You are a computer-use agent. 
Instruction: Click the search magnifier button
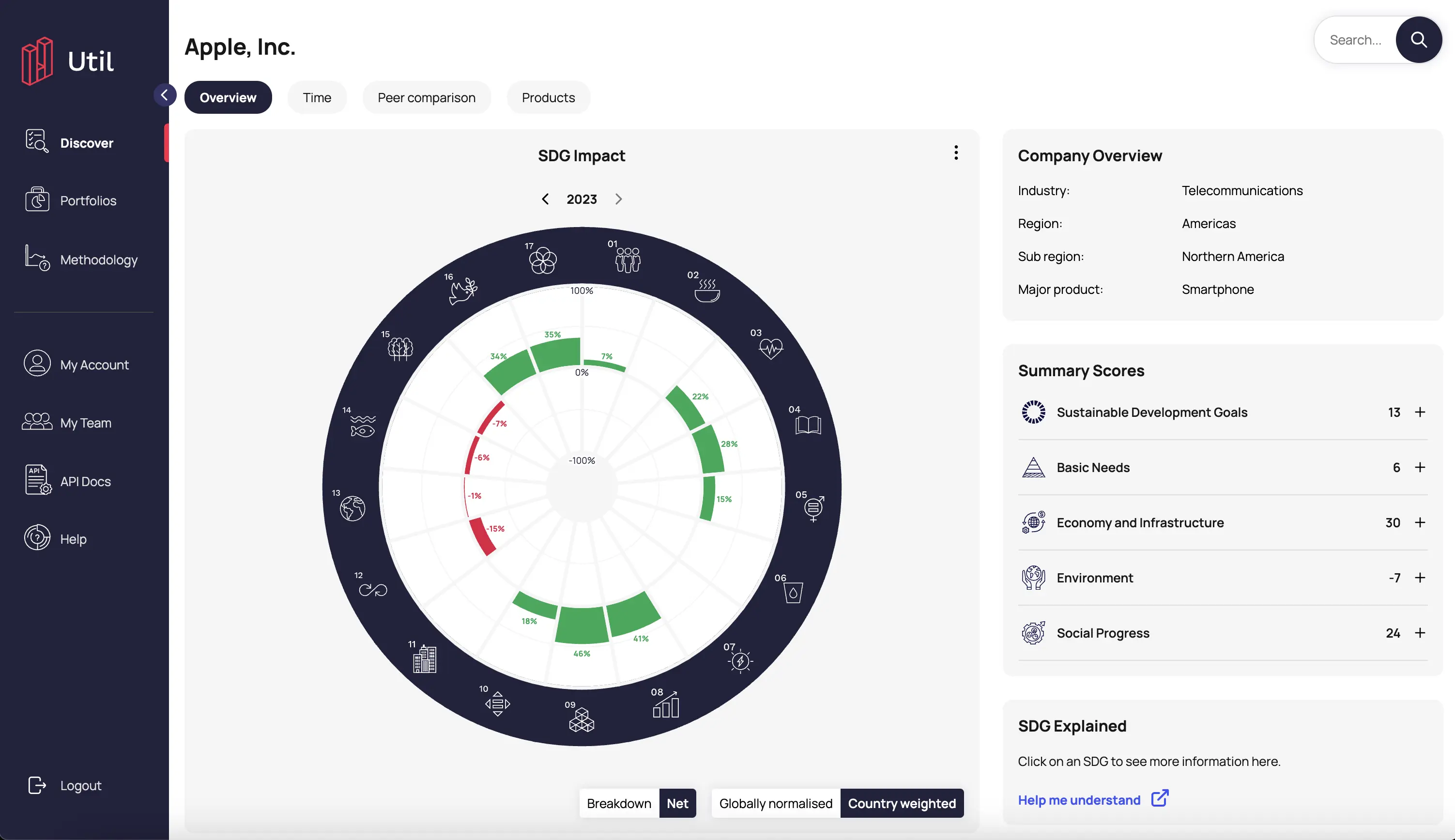click(1418, 40)
